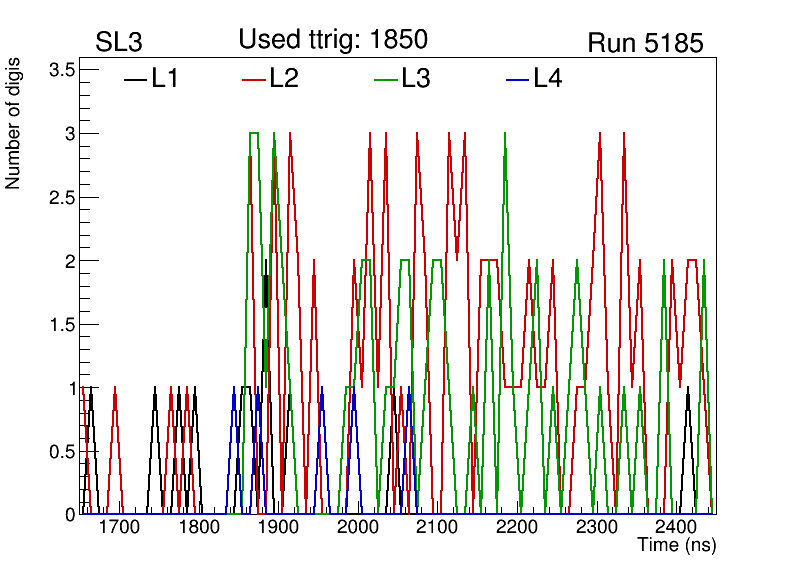Click the blue L4 legend line sample
Image resolution: width=796 pixels, height=572 pixels.
click(517, 79)
